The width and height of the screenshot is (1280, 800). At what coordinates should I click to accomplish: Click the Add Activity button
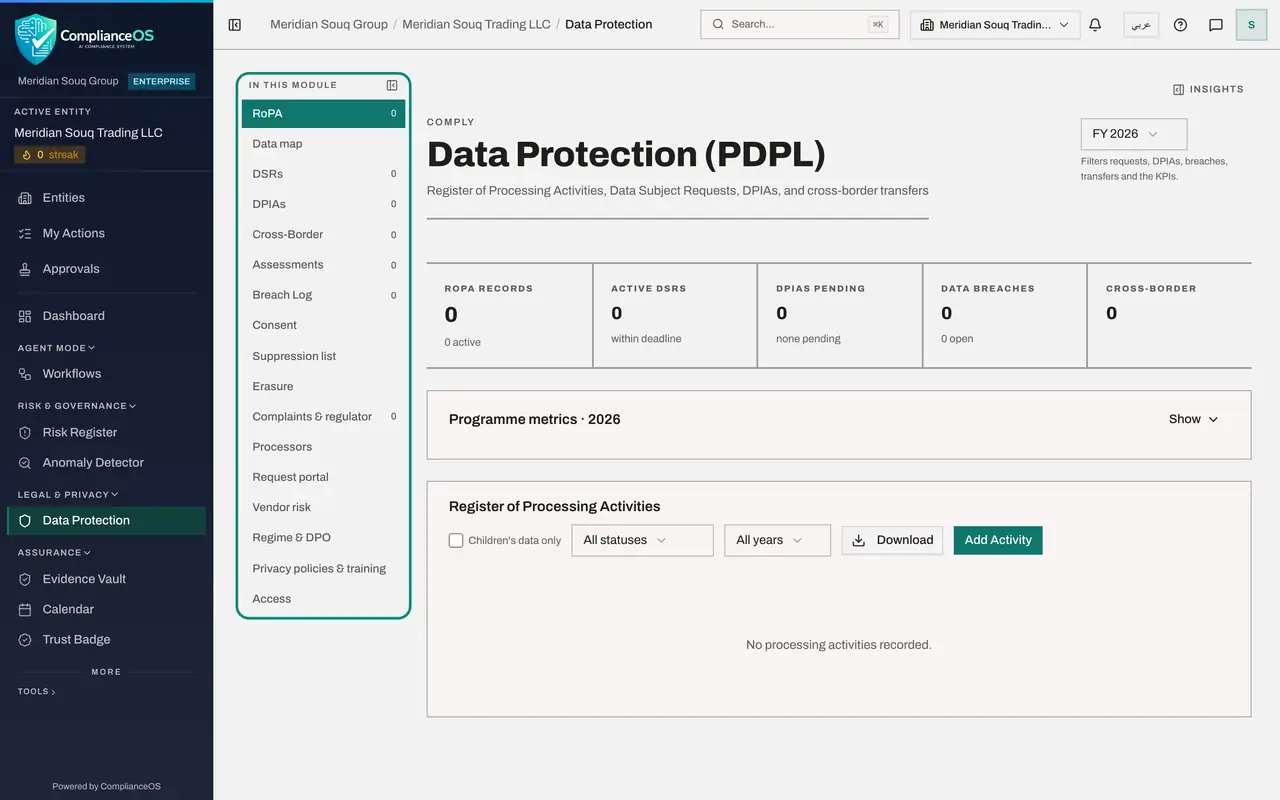(x=998, y=540)
